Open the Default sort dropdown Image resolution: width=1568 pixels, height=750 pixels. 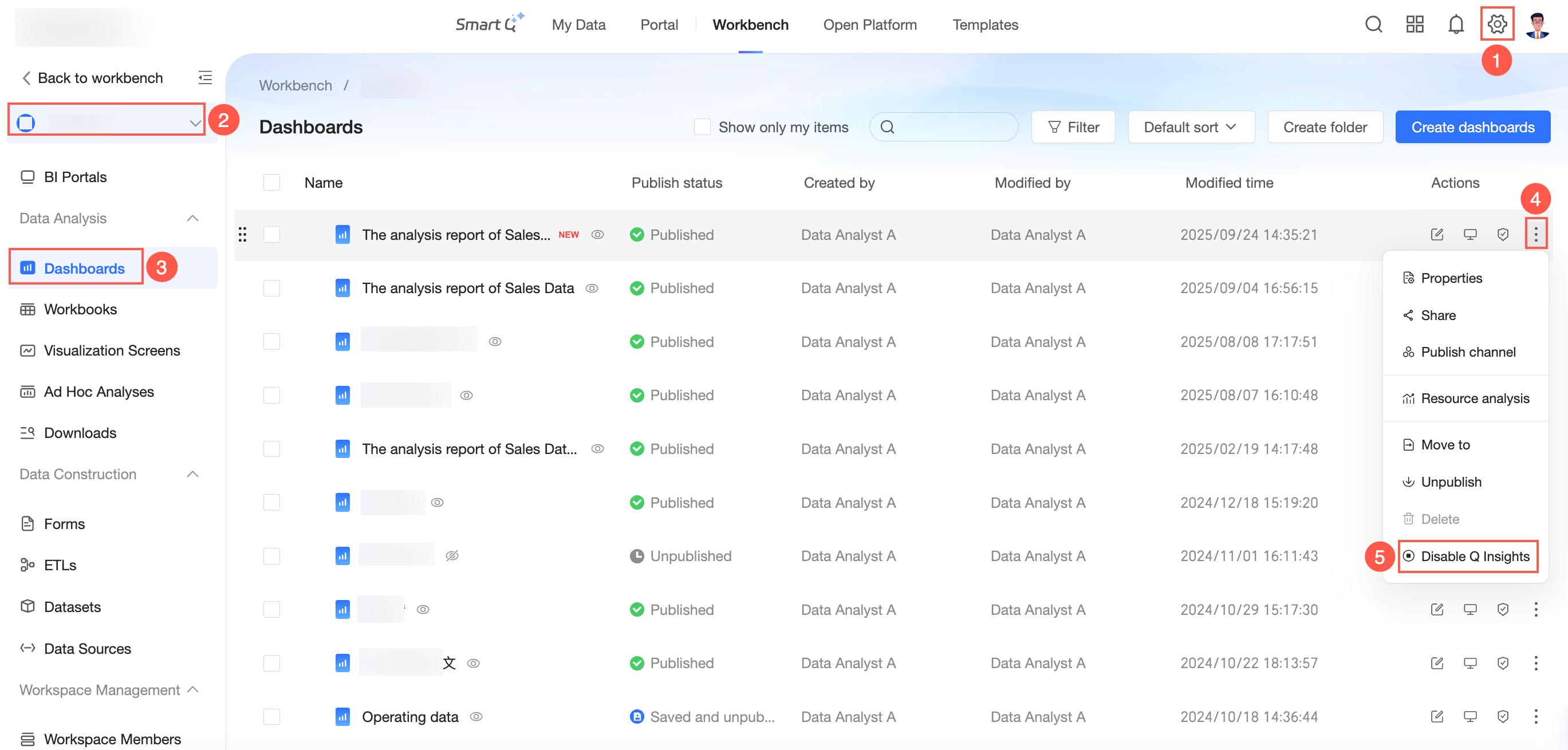click(x=1191, y=127)
